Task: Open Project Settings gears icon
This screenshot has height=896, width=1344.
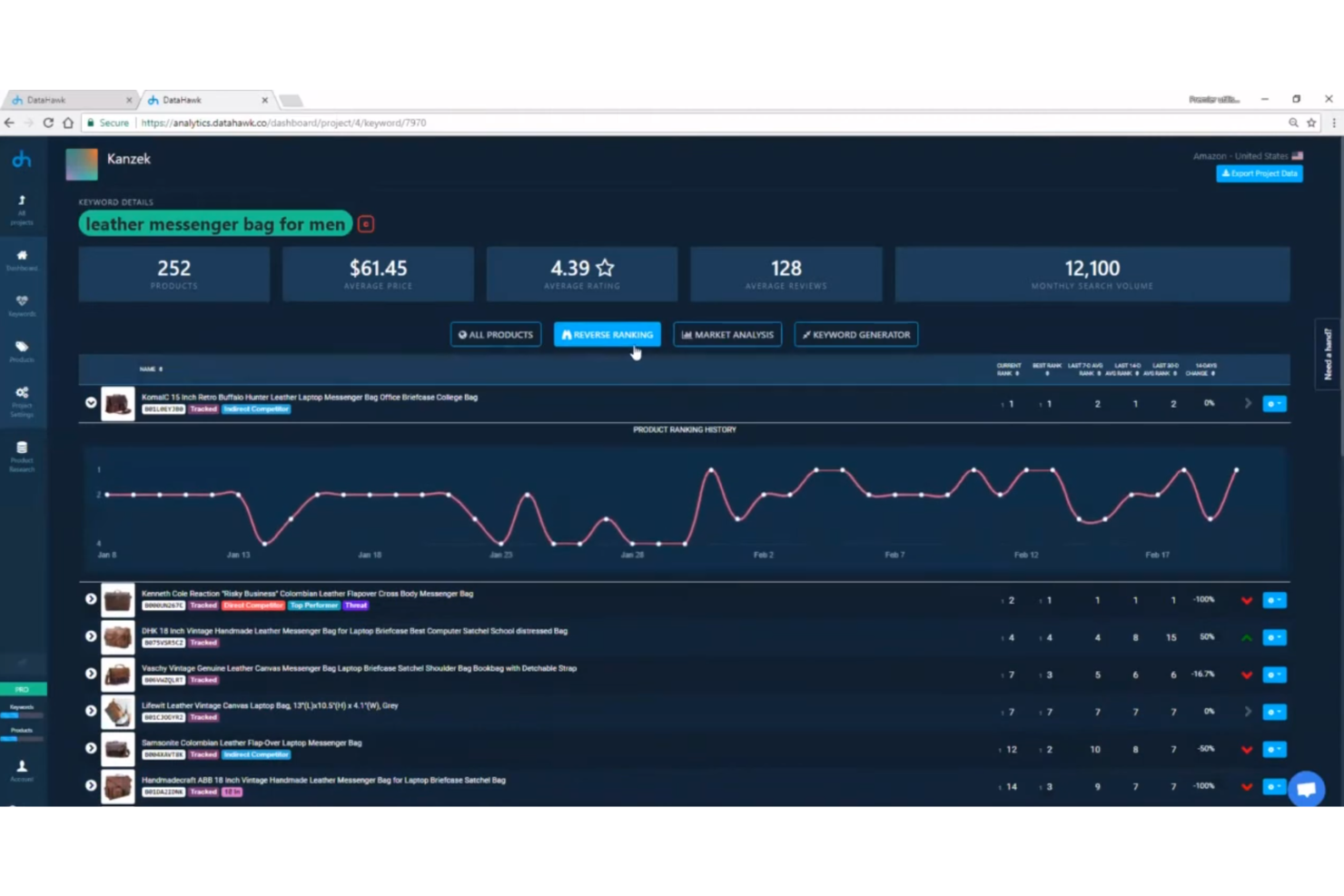Action: pos(22,401)
